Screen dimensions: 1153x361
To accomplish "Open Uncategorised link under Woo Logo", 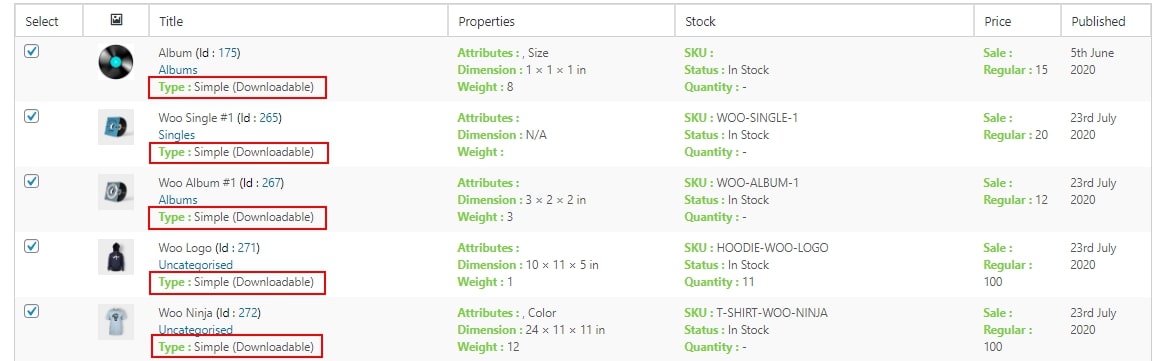I will click(196, 265).
